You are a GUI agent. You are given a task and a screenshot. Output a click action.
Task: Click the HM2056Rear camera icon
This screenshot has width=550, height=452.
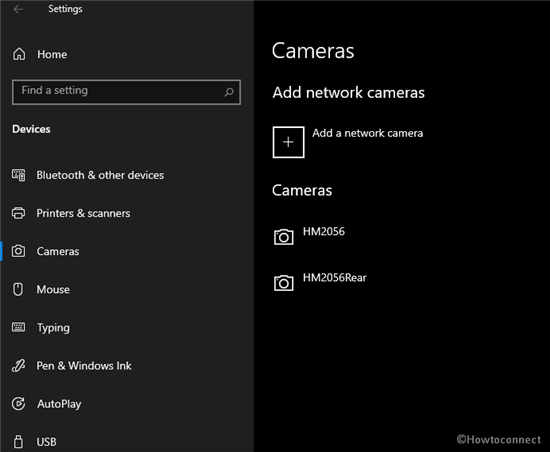283,283
